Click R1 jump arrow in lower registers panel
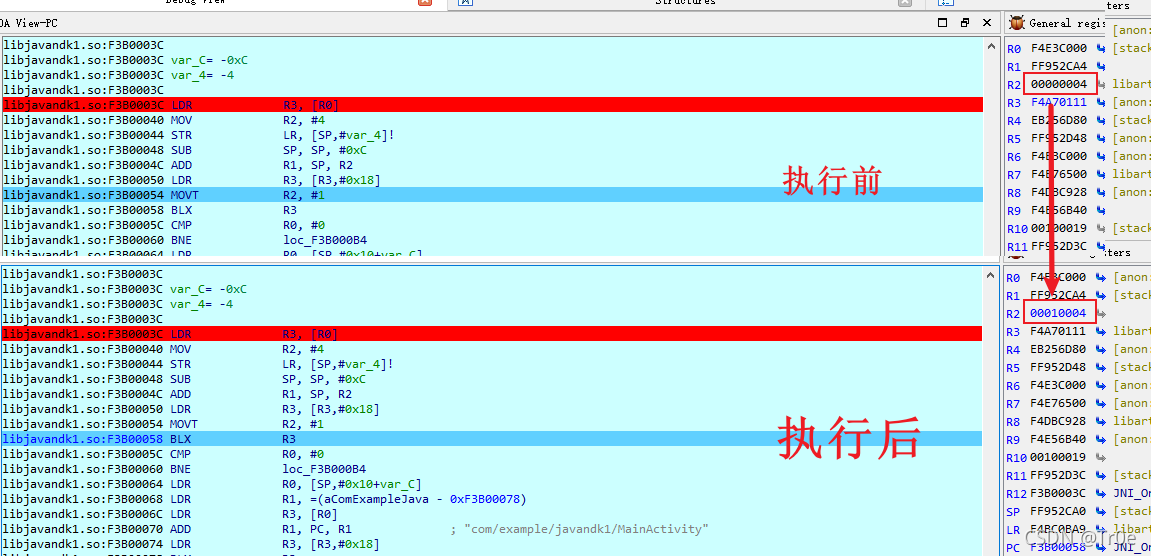This screenshot has width=1151, height=556. point(1101,295)
